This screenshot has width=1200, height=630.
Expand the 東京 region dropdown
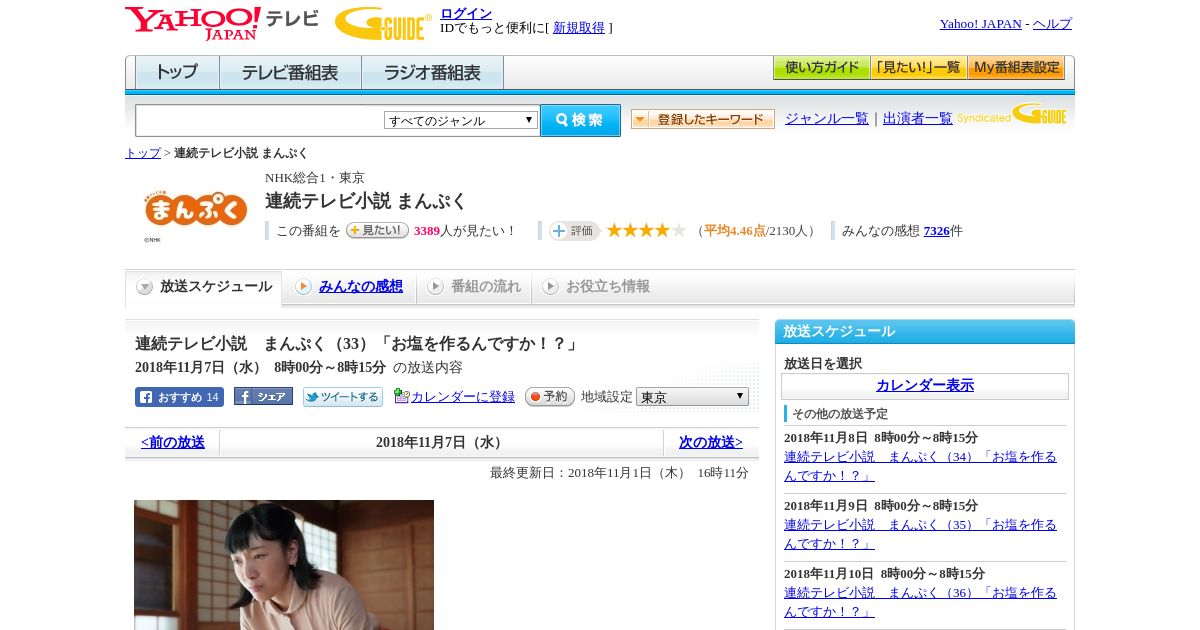[692, 397]
